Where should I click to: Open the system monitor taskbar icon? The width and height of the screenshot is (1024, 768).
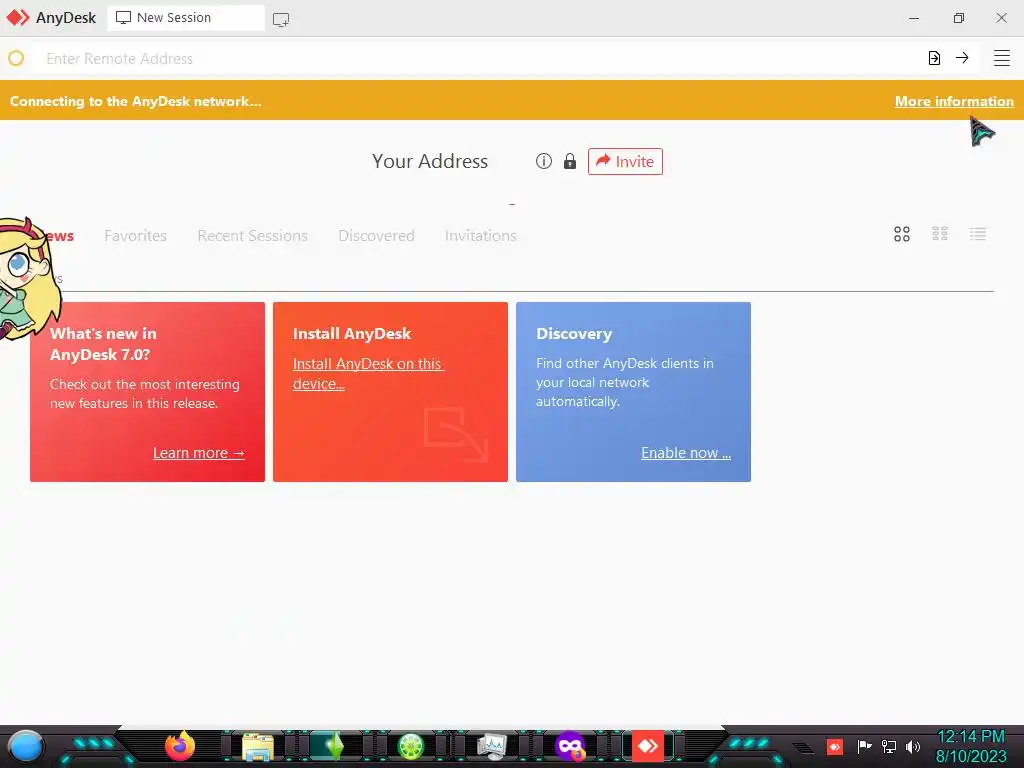492,746
